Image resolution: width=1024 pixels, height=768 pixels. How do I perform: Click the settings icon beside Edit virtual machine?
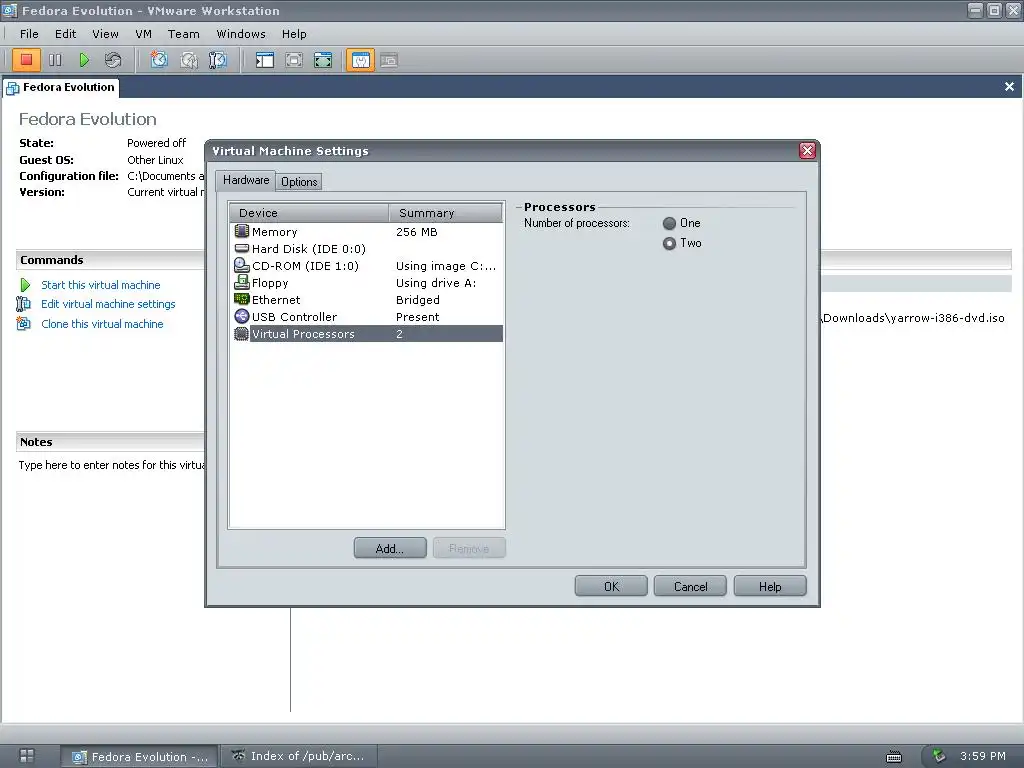tap(24, 304)
